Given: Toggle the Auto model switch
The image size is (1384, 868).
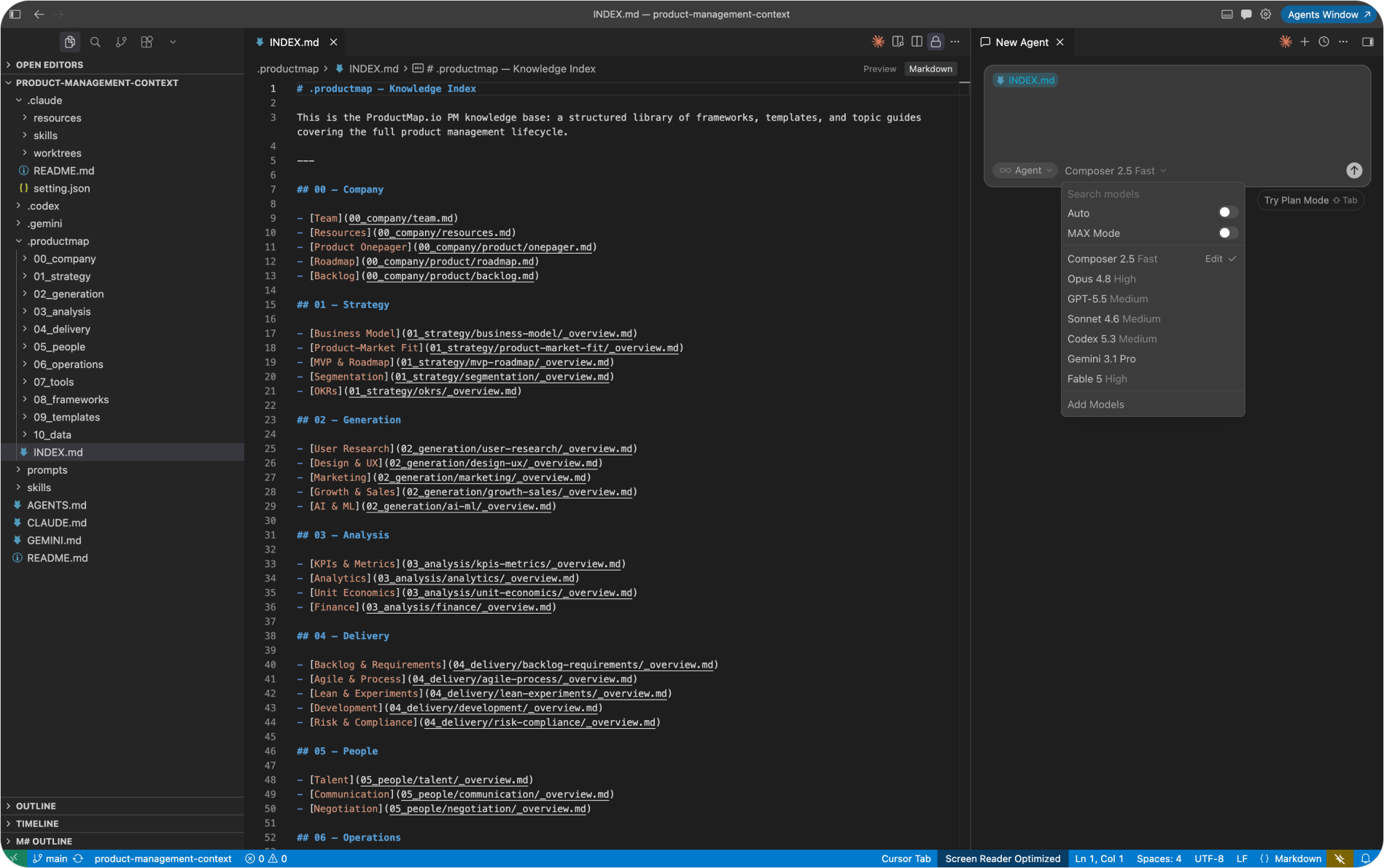Looking at the screenshot, I should (1228, 212).
